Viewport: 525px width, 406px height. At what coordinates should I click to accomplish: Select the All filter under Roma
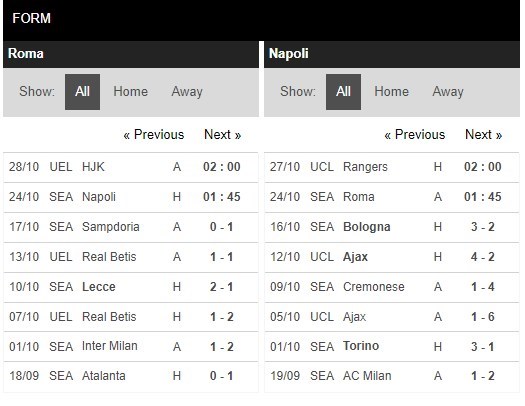pyautogui.click(x=82, y=92)
